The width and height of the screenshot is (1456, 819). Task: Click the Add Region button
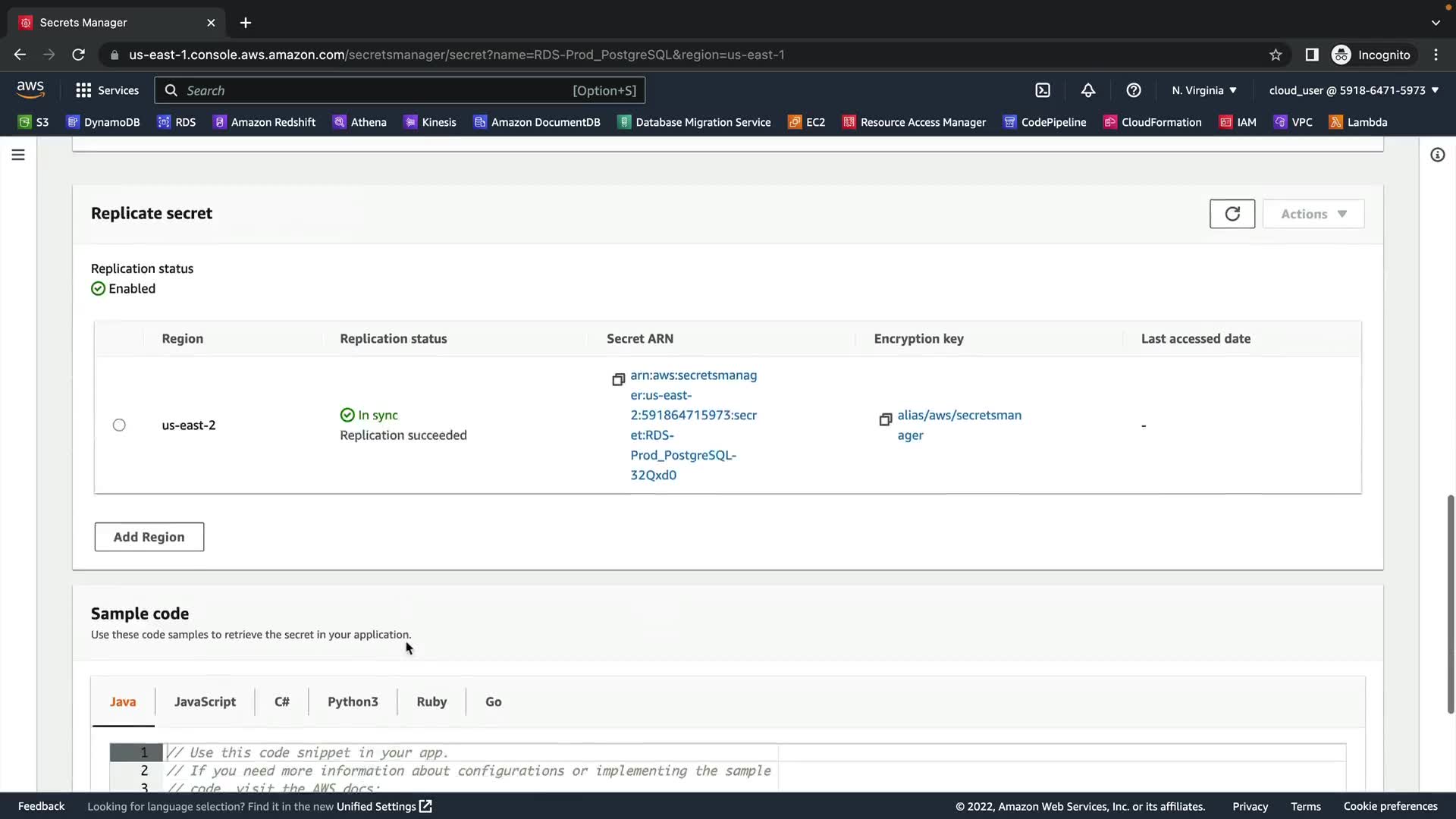[x=149, y=537]
